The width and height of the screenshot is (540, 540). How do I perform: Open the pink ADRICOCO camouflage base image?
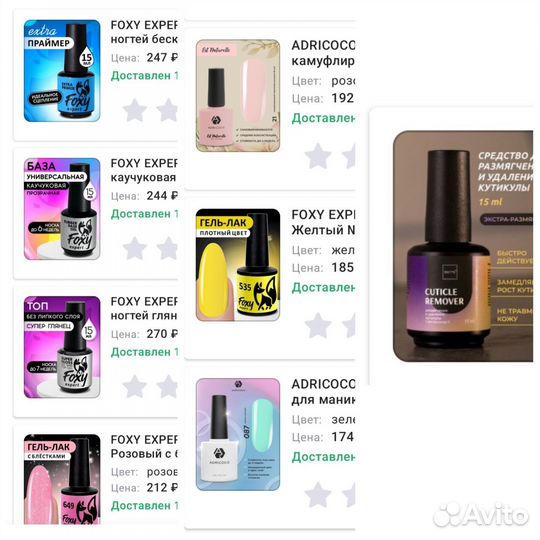(238, 95)
